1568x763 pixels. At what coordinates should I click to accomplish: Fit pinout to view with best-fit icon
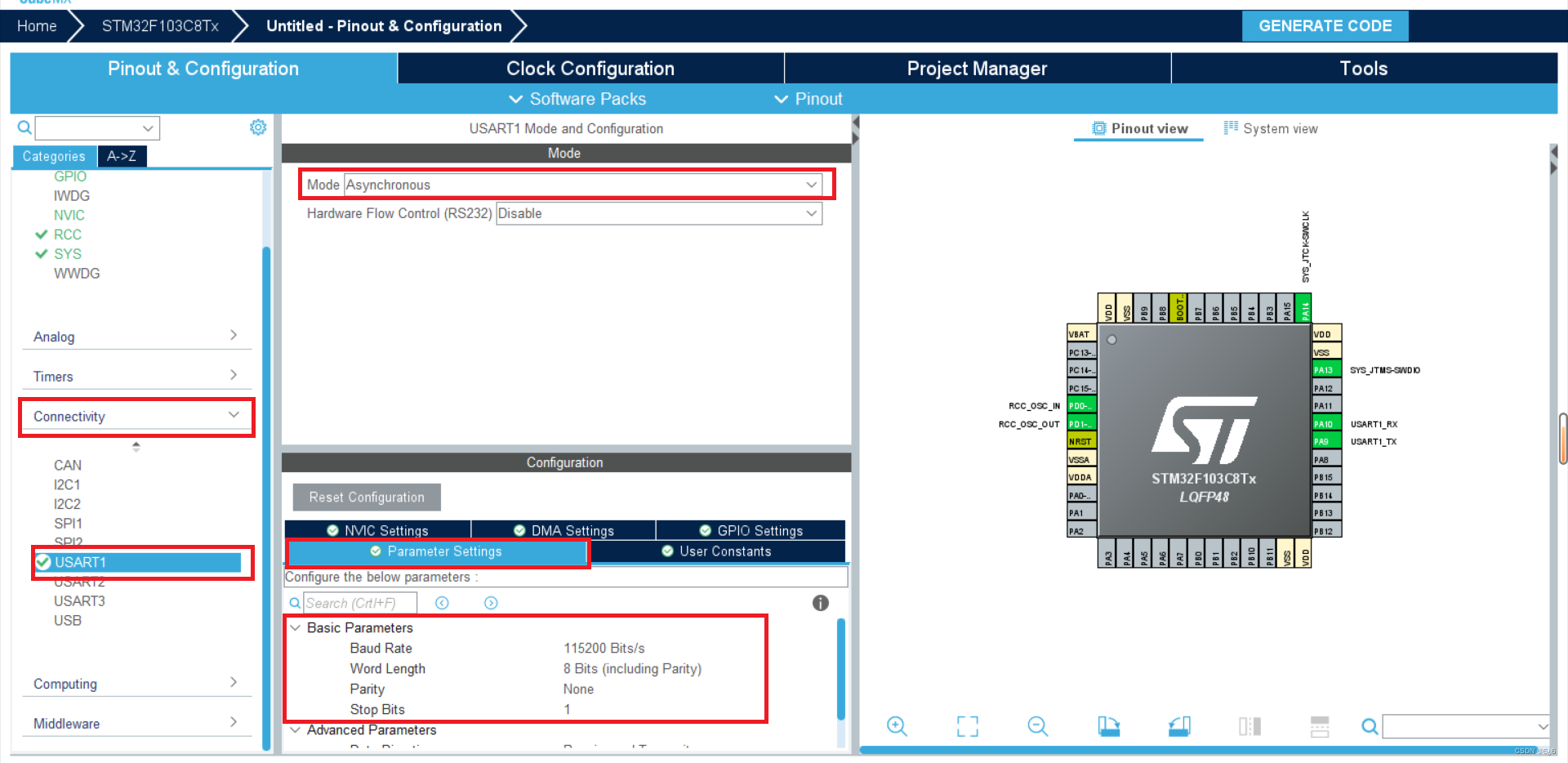967,725
